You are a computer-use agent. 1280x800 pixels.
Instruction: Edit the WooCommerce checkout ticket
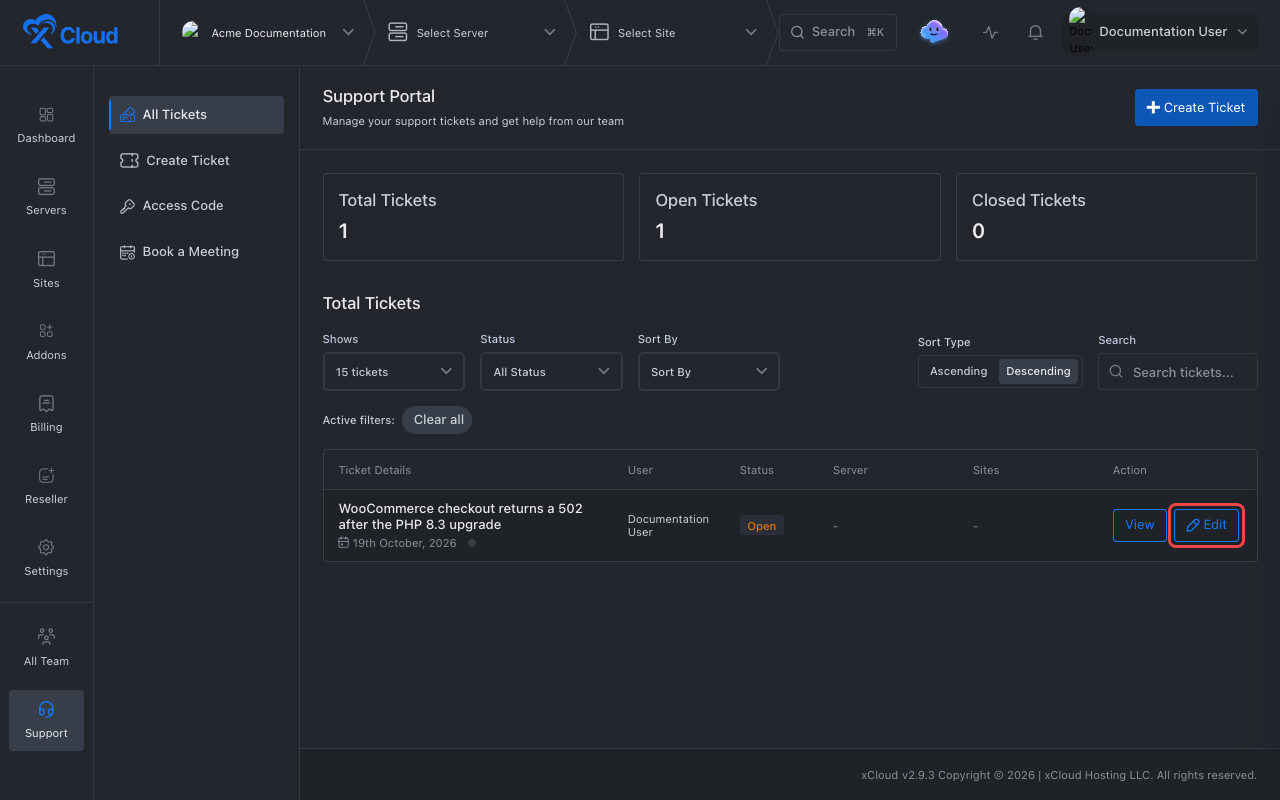pos(1206,525)
